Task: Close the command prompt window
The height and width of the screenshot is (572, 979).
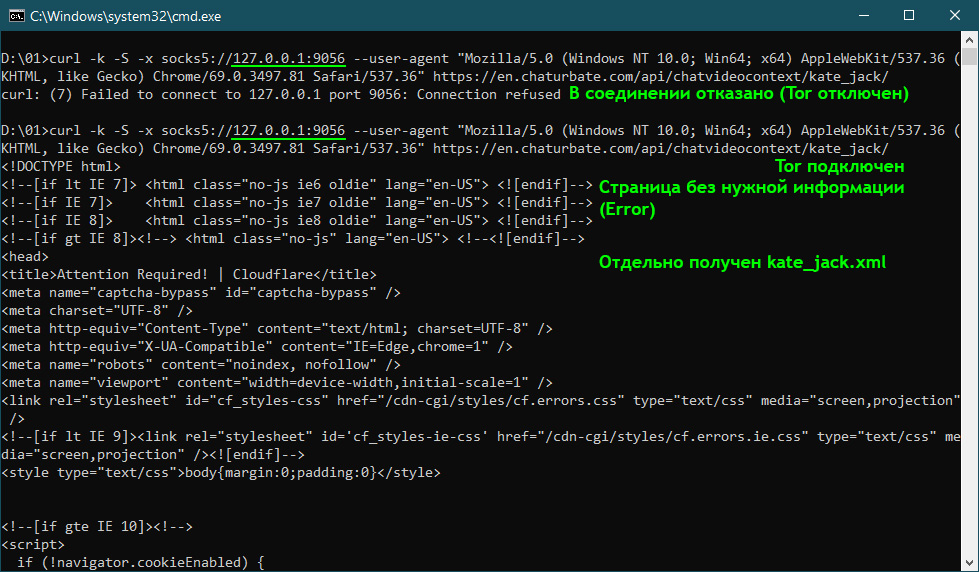Action: (954, 15)
